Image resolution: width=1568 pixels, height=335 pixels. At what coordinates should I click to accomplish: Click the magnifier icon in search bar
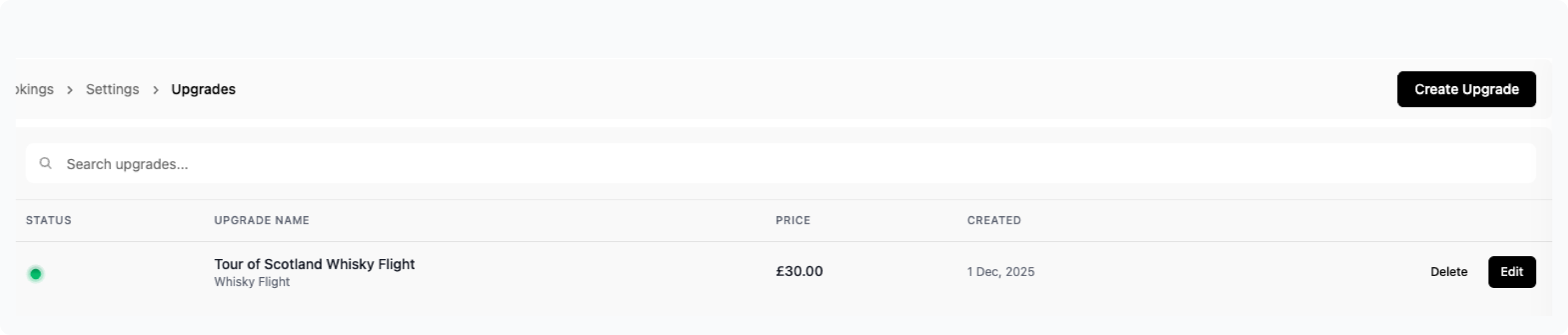tap(45, 163)
